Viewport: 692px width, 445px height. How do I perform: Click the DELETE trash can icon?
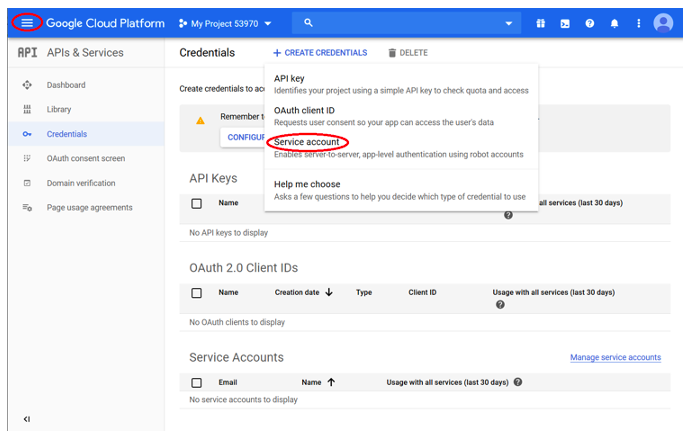392,53
